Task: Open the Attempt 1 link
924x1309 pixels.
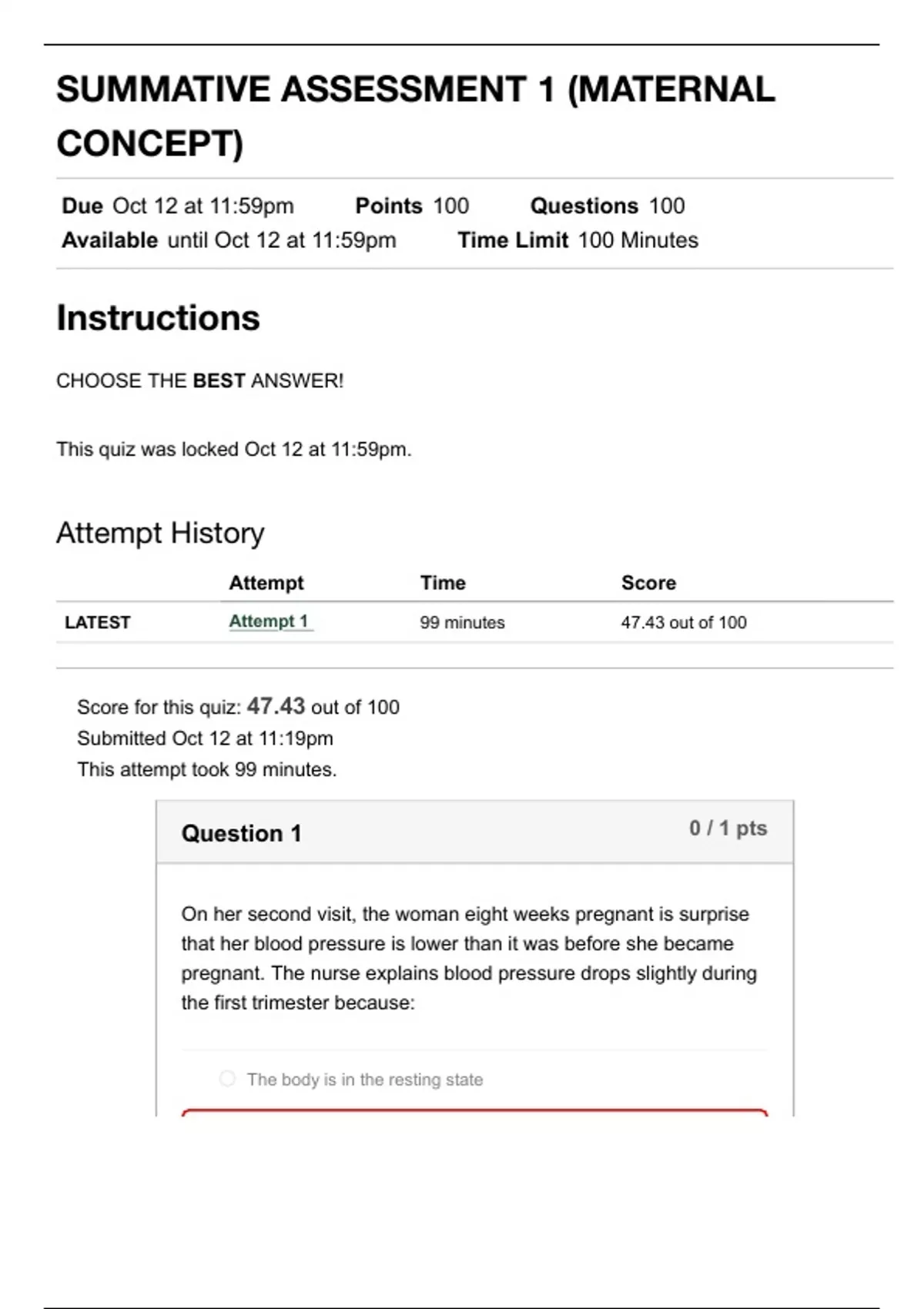Action: (x=269, y=621)
